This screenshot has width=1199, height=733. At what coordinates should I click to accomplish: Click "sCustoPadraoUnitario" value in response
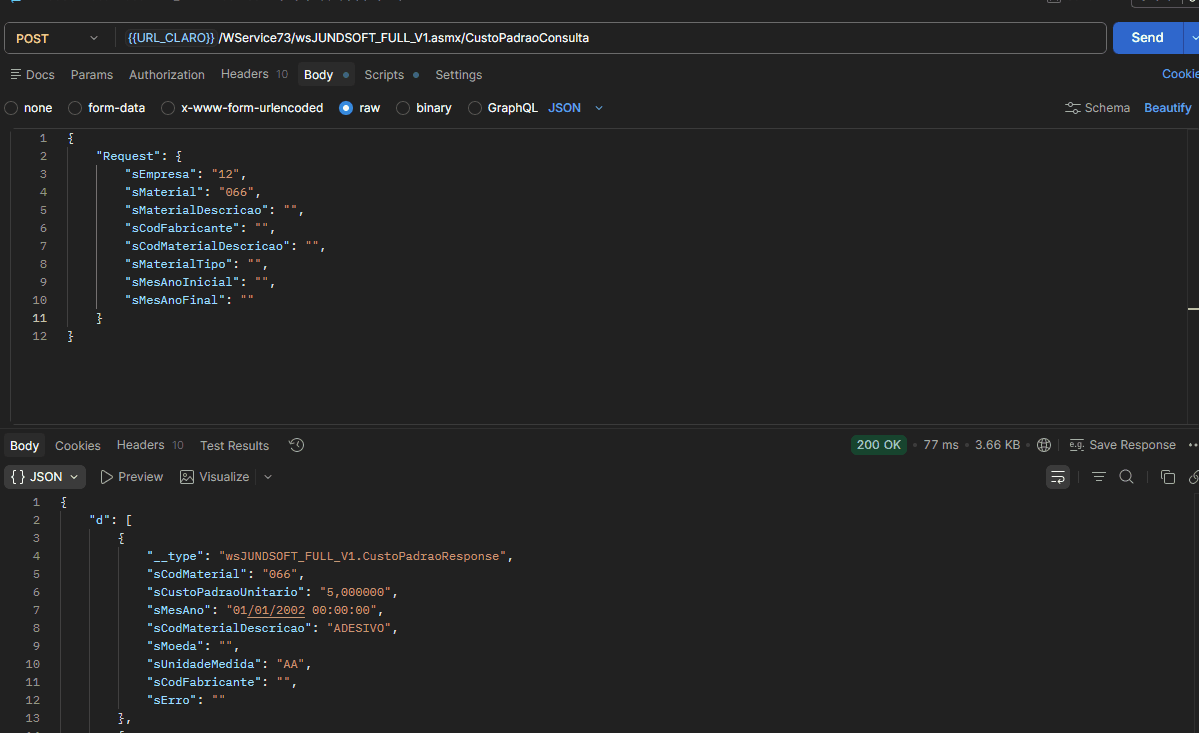(x=356, y=592)
